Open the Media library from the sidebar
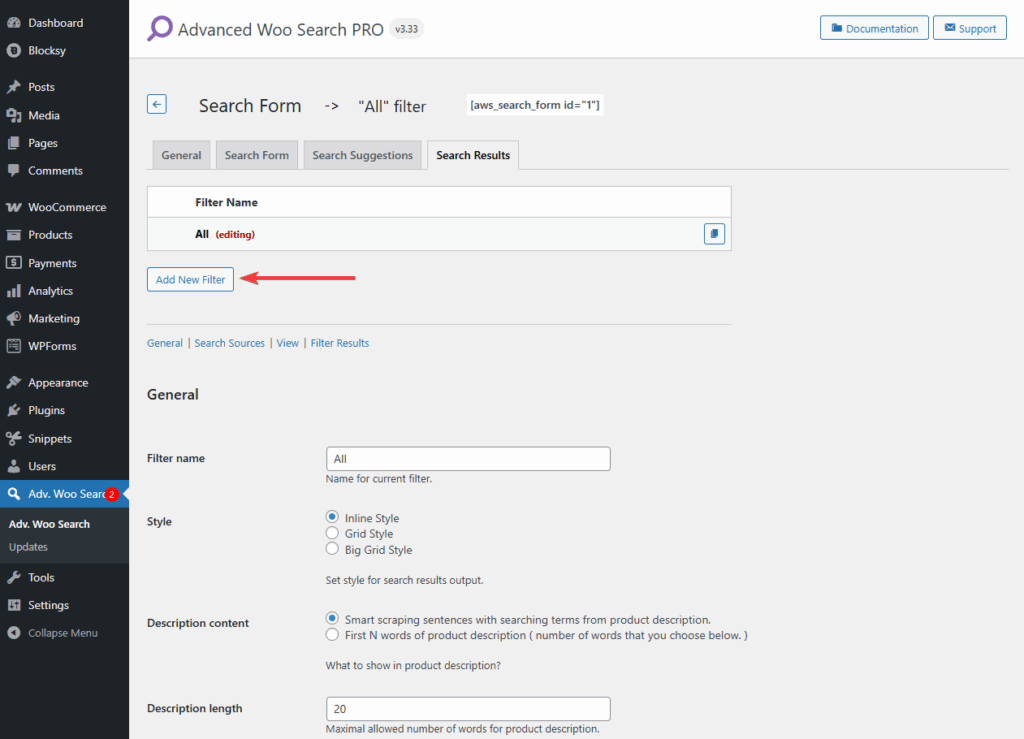This screenshot has width=1024, height=739. click(x=47, y=115)
